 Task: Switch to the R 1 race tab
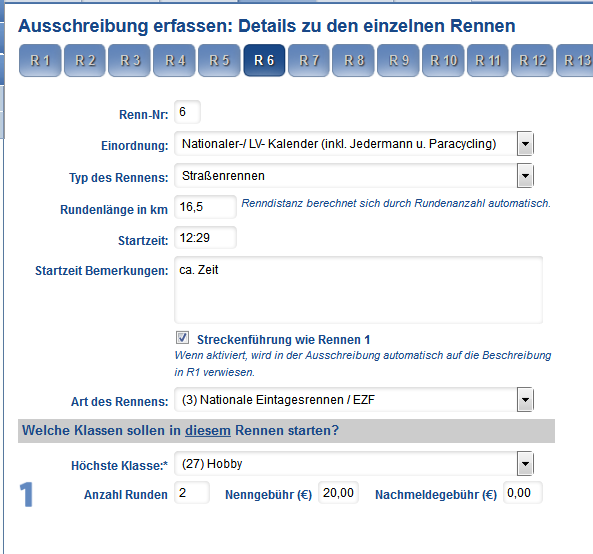coord(40,61)
